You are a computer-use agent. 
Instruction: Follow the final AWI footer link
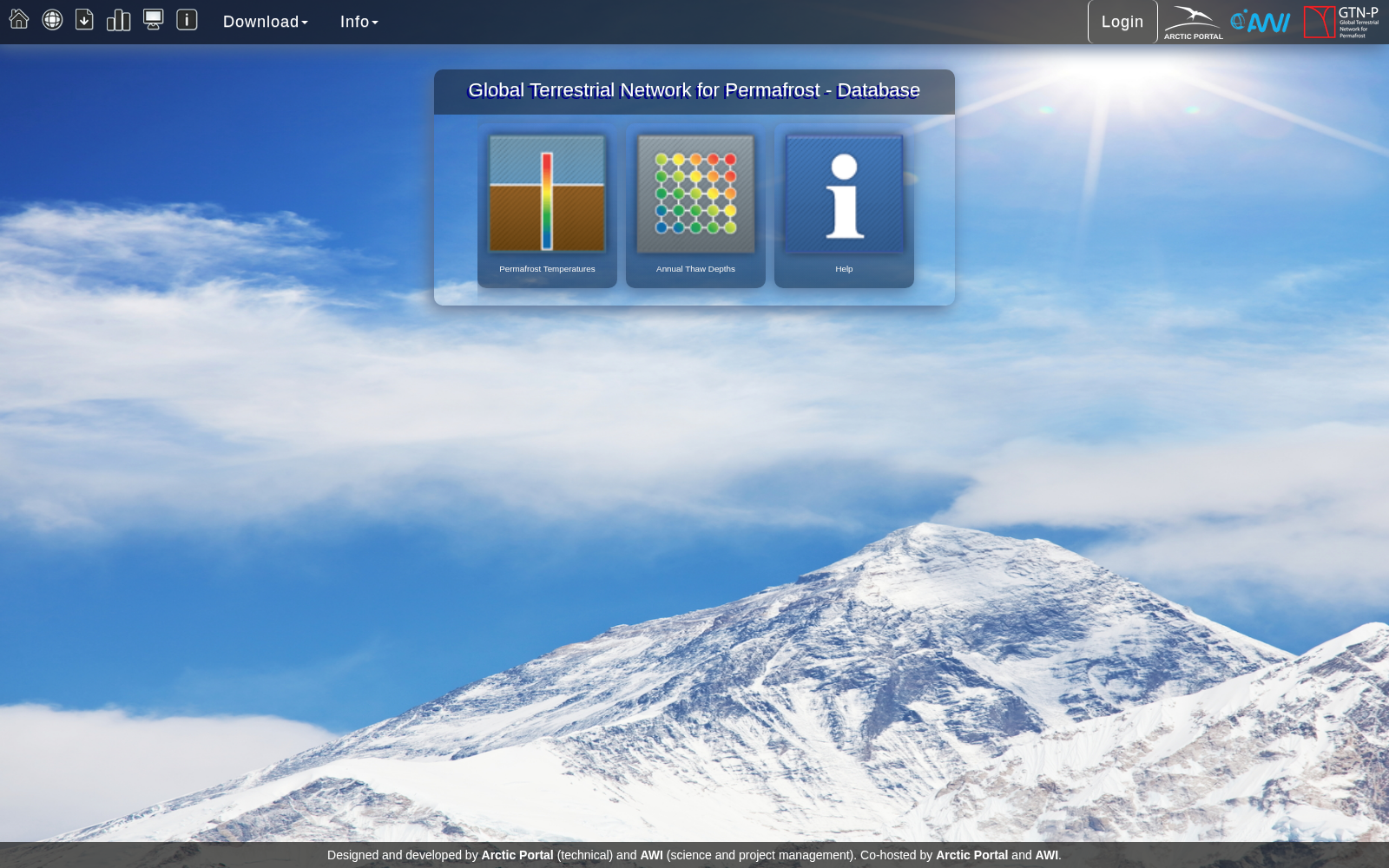(x=1046, y=855)
